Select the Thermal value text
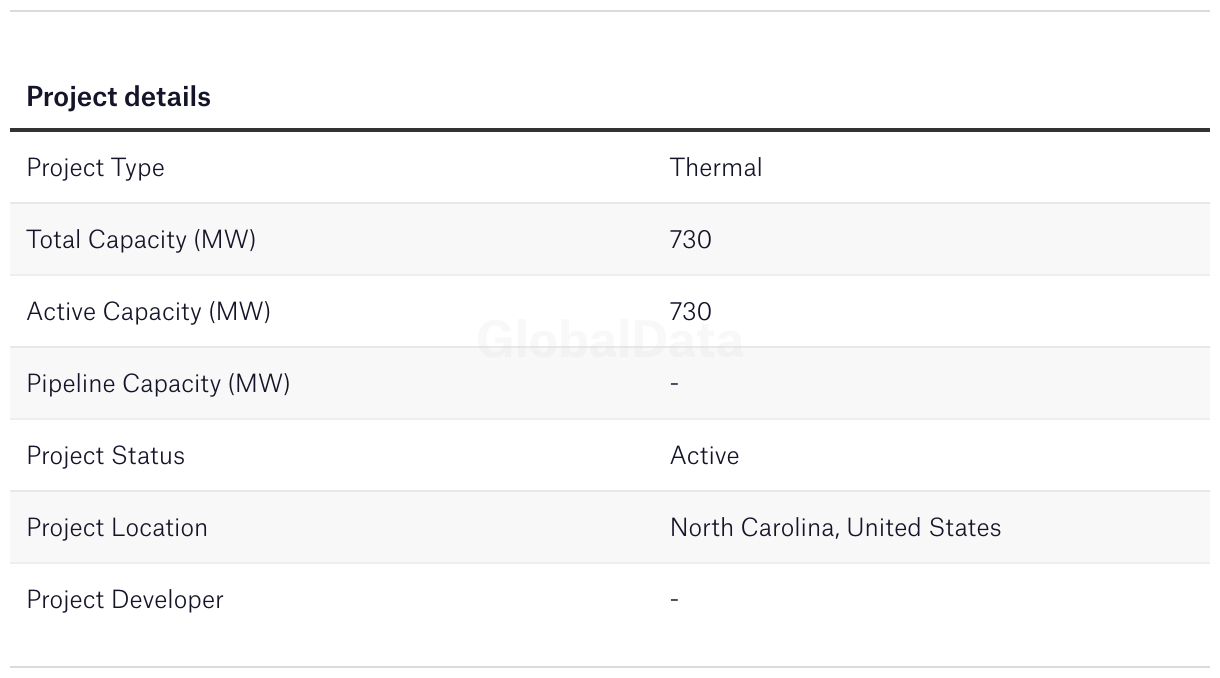 [x=716, y=167]
